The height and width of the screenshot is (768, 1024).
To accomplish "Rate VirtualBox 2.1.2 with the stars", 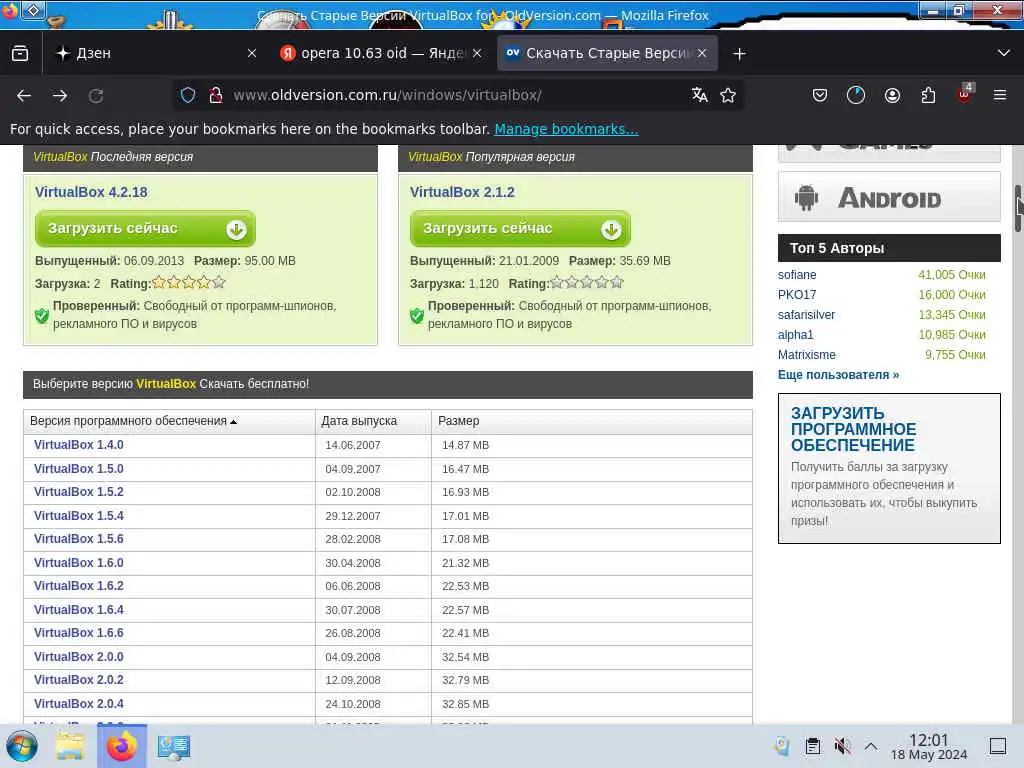I will pos(586,283).
